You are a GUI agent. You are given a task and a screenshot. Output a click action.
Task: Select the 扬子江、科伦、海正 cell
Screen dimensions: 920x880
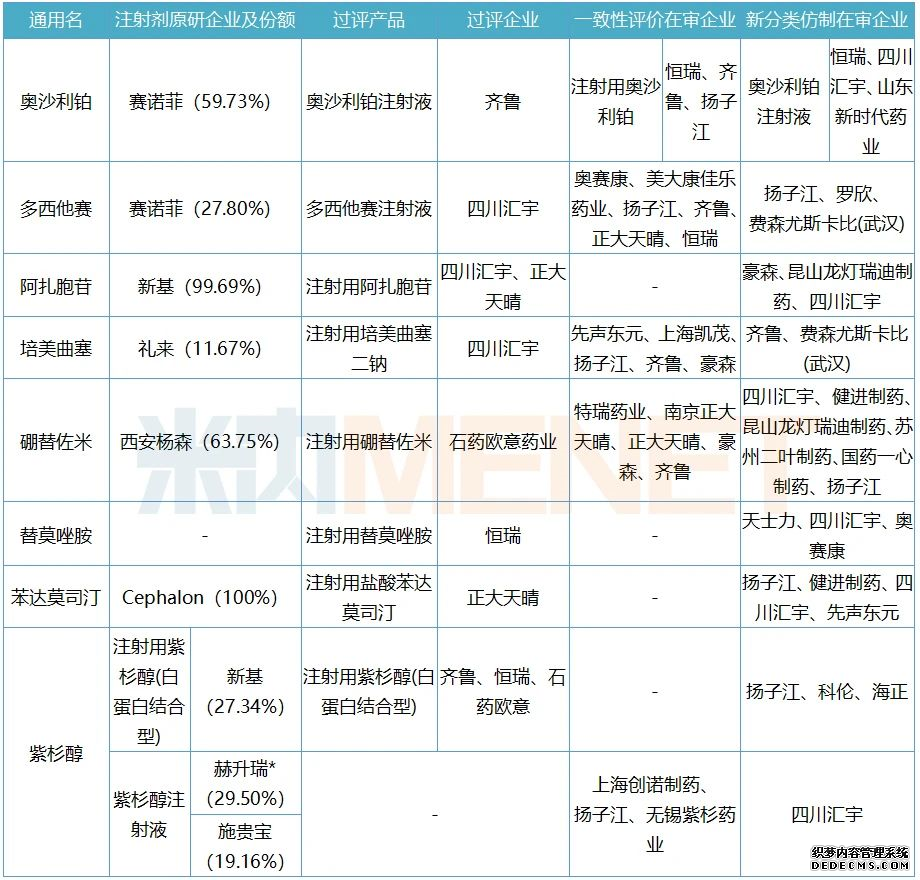[x=827, y=690]
